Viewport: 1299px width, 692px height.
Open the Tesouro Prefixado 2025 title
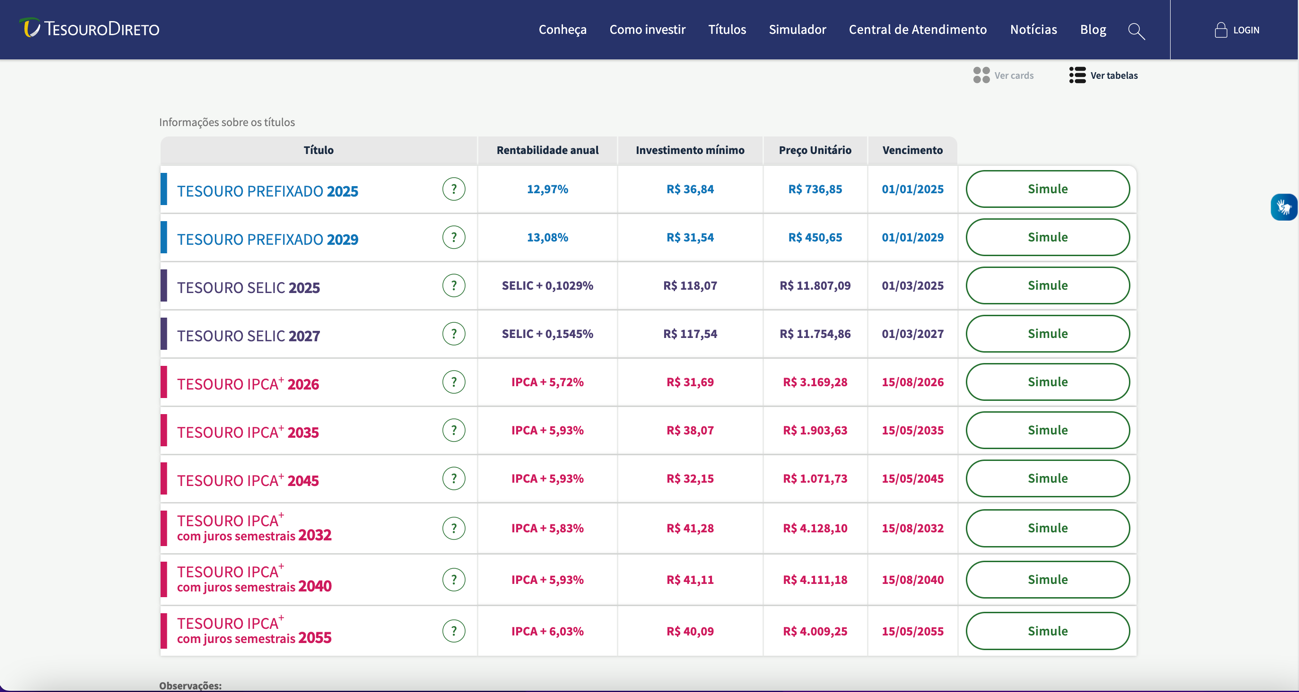[267, 191]
